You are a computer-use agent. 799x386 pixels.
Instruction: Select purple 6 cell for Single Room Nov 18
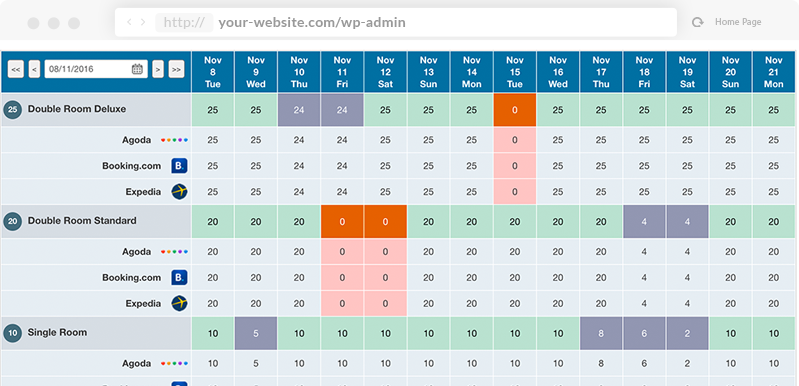coord(644,334)
